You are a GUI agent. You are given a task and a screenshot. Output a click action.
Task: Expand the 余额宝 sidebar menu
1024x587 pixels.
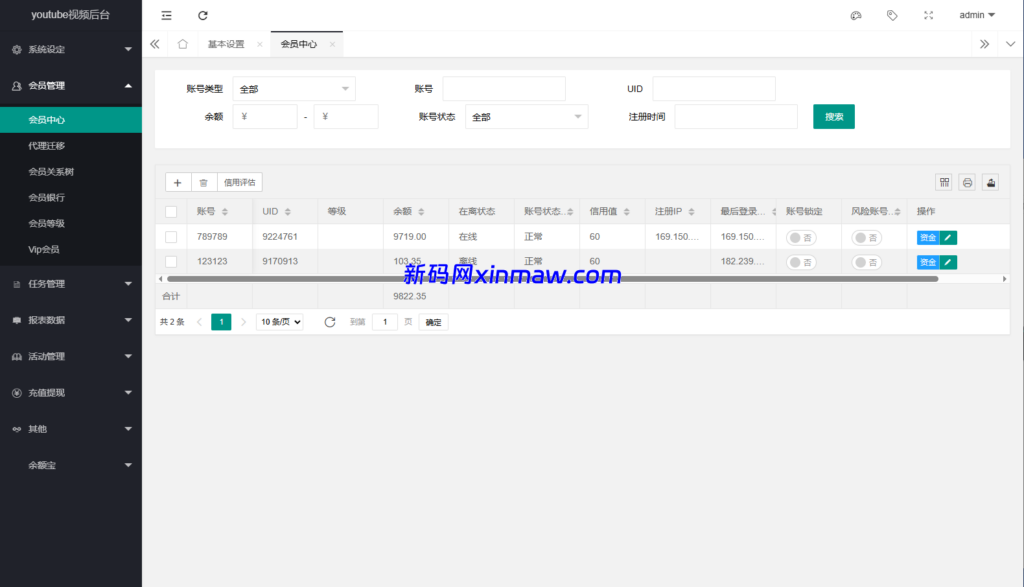click(71, 465)
